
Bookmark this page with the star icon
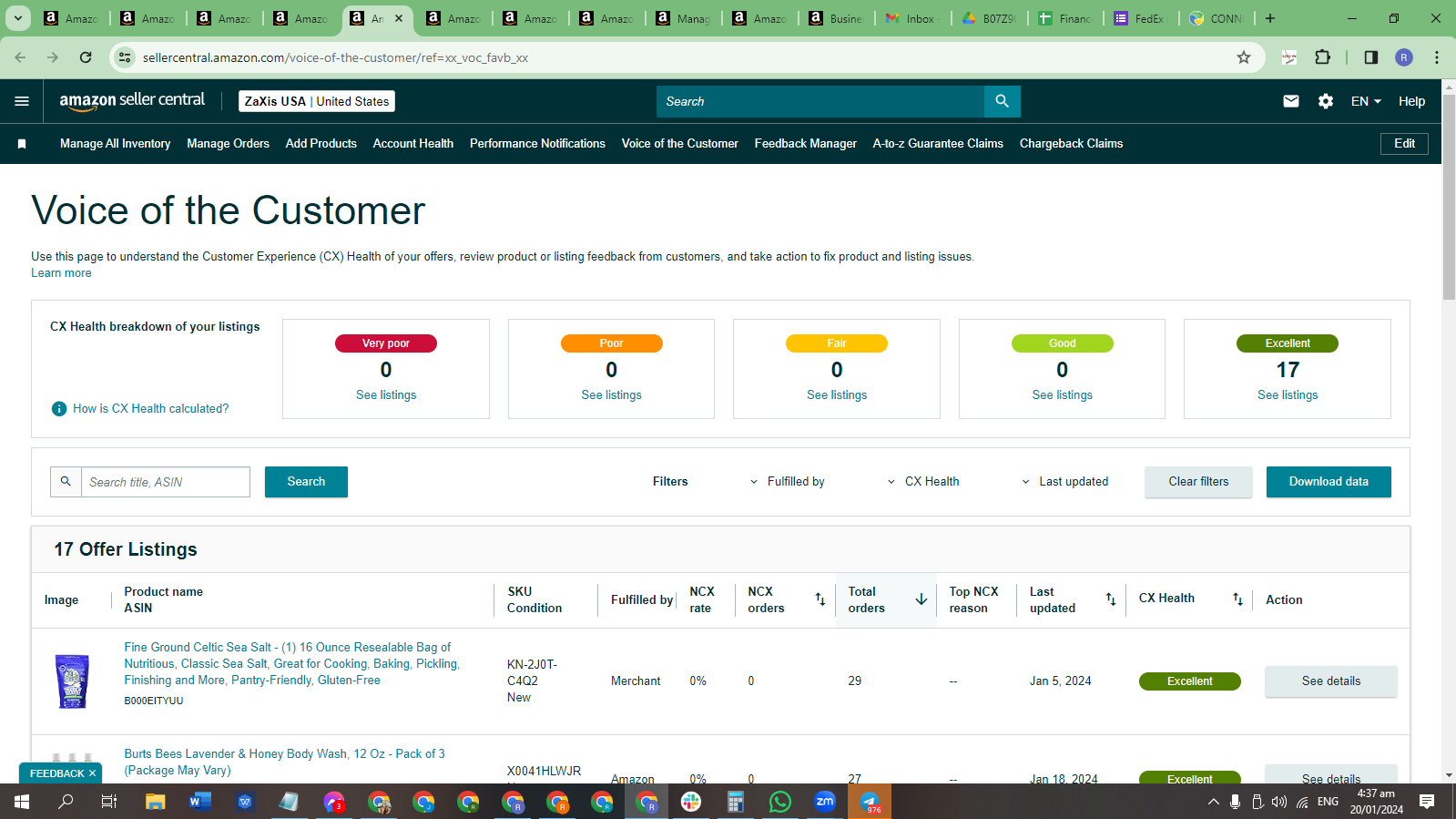pyautogui.click(x=1244, y=57)
